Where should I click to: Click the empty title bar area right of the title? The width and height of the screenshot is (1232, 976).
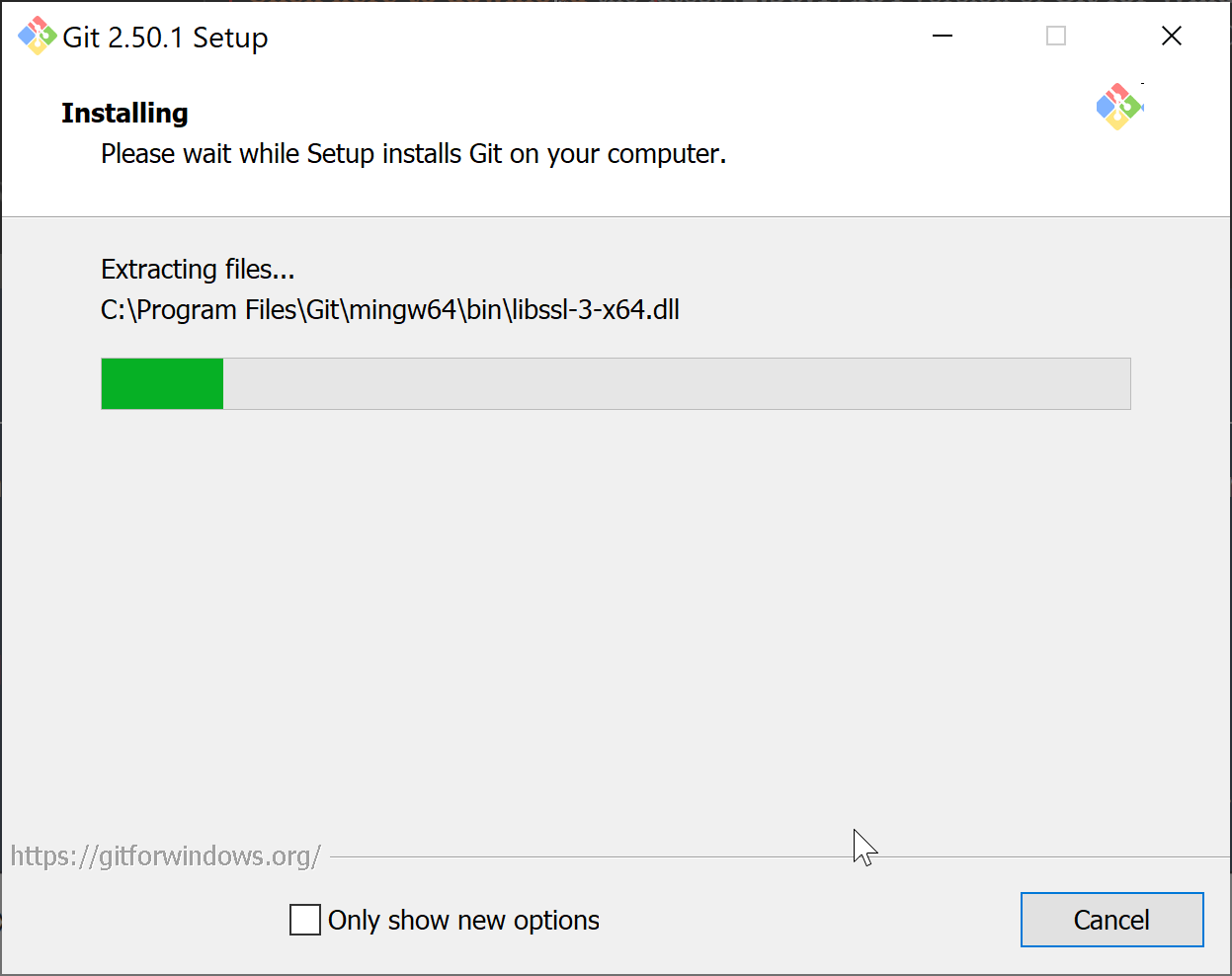coord(593,37)
